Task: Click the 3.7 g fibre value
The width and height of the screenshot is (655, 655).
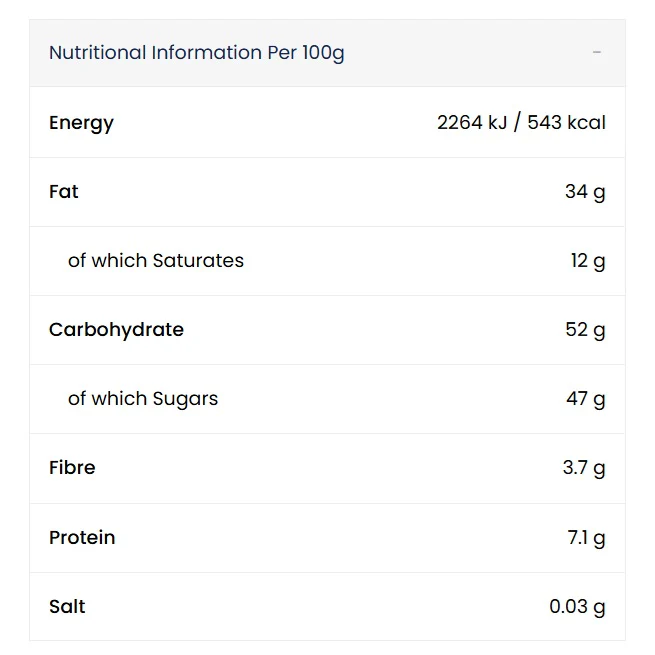Action: (584, 468)
